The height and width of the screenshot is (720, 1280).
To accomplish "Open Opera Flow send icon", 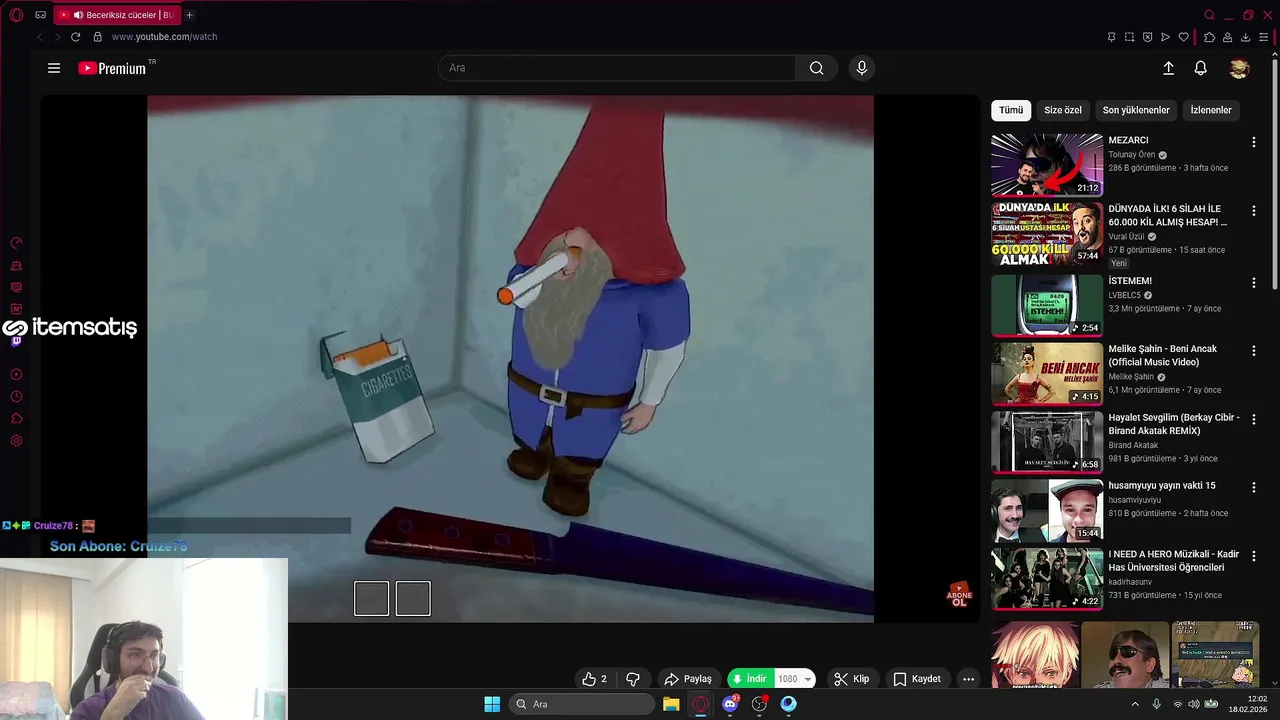I will tap(1165, 37).
